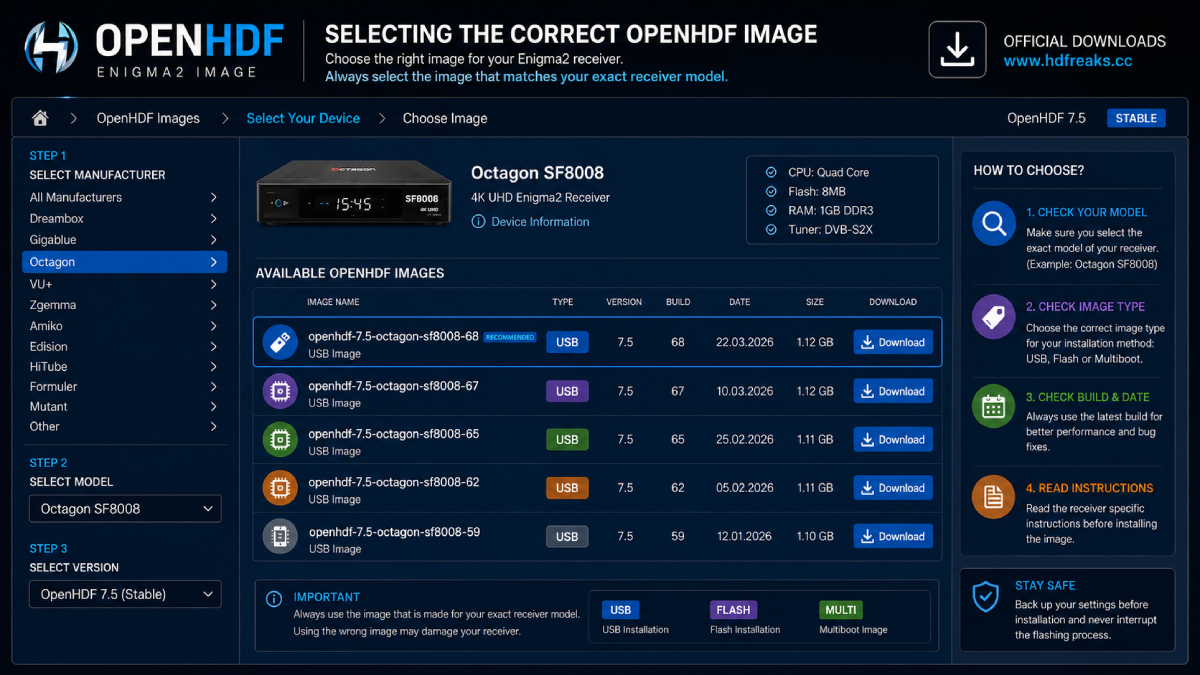Click the USB stick icon for build 68

[280, 343]
